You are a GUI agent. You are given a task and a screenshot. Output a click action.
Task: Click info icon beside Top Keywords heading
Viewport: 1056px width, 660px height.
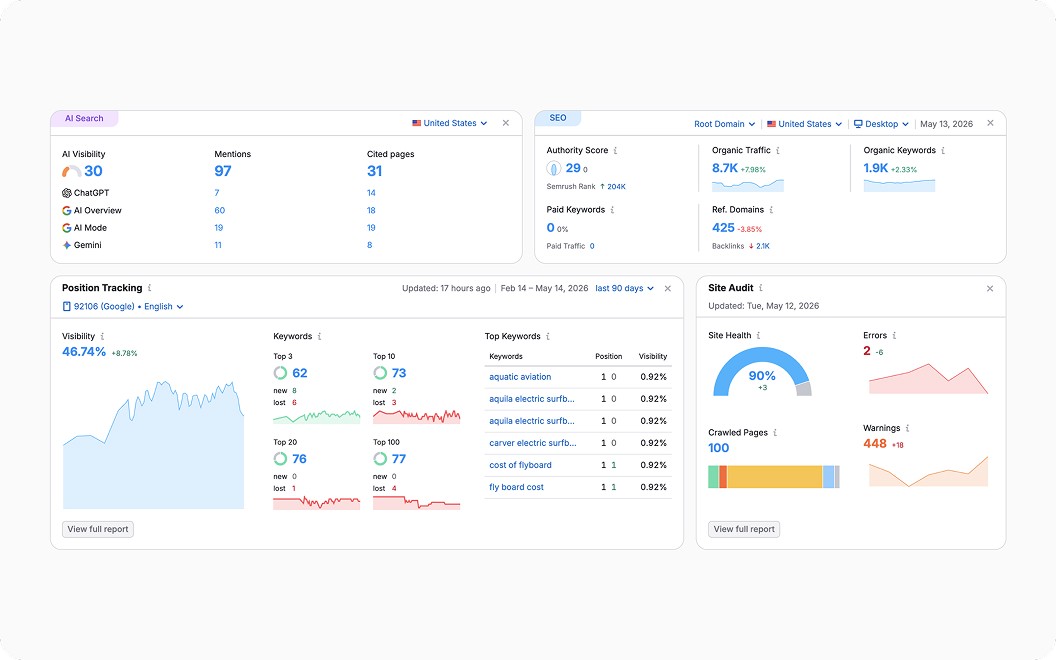[x=548, y=336]
